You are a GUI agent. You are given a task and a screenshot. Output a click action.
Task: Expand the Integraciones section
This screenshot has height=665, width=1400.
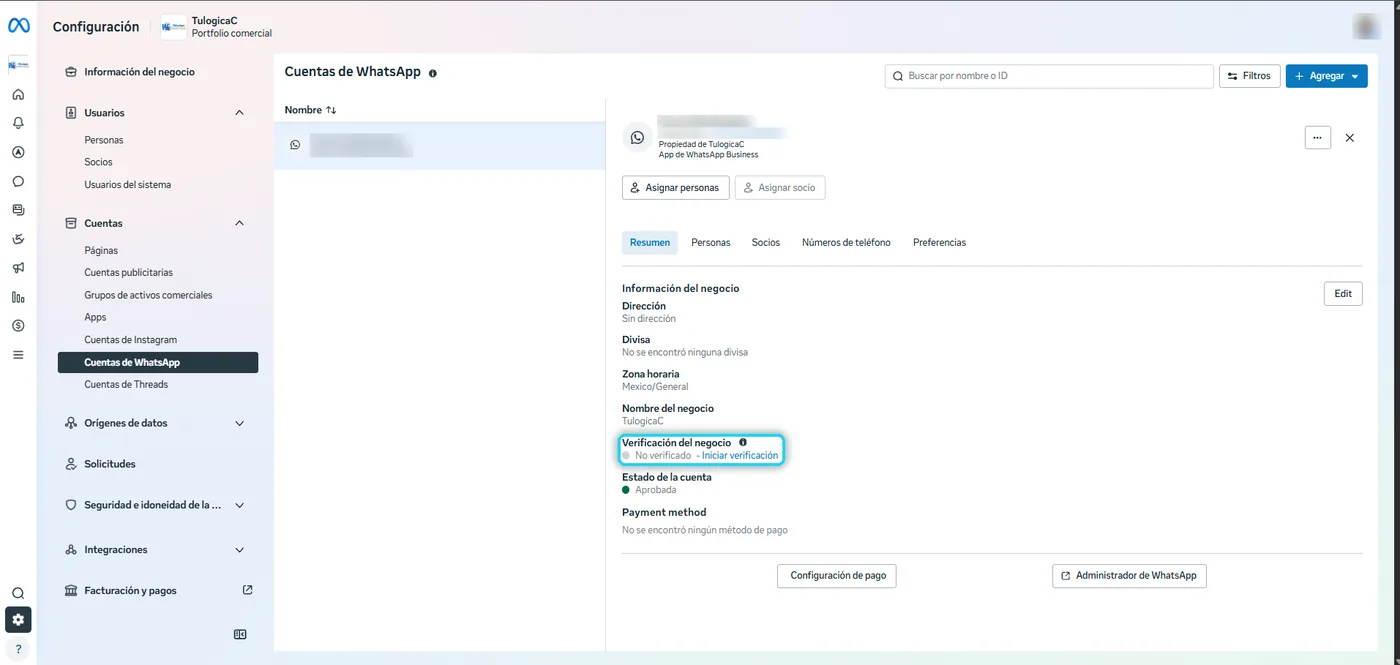tap(239, 550)
